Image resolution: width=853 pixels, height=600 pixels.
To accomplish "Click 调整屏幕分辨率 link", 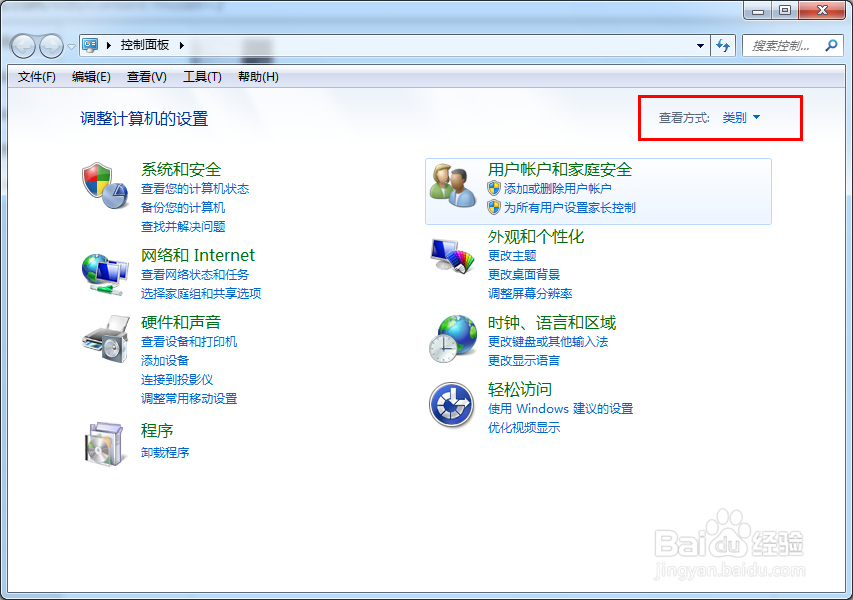I will pos(530,294).
